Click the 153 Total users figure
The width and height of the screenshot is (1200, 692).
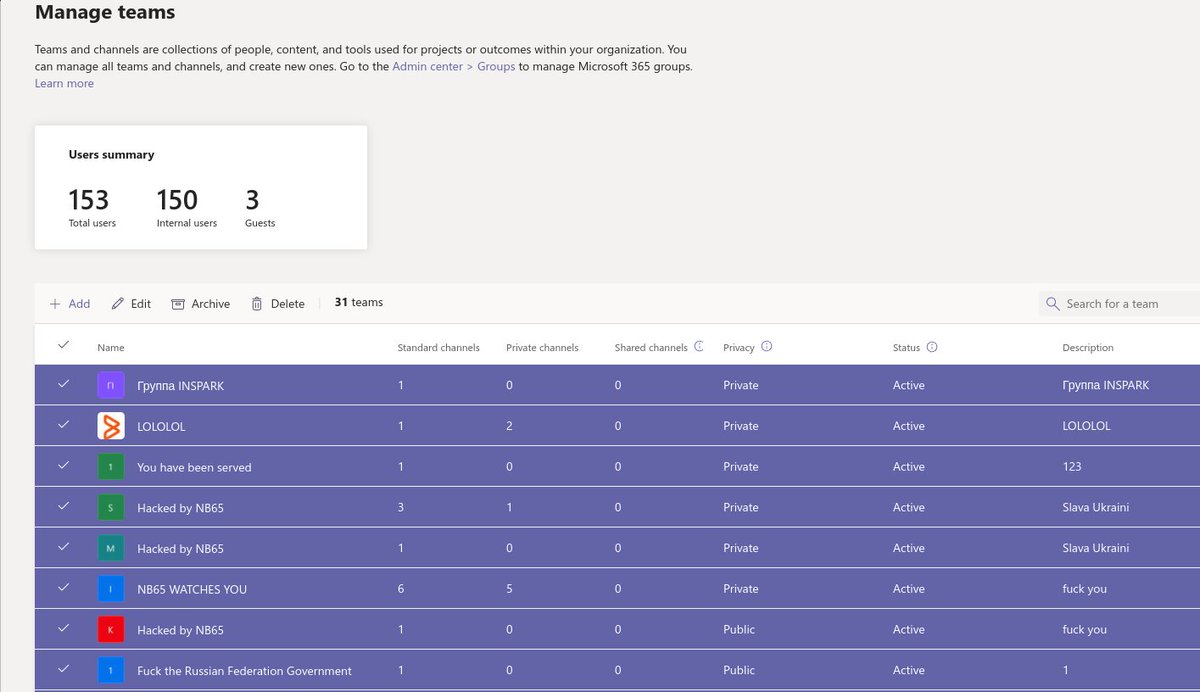tap(89, 199)
